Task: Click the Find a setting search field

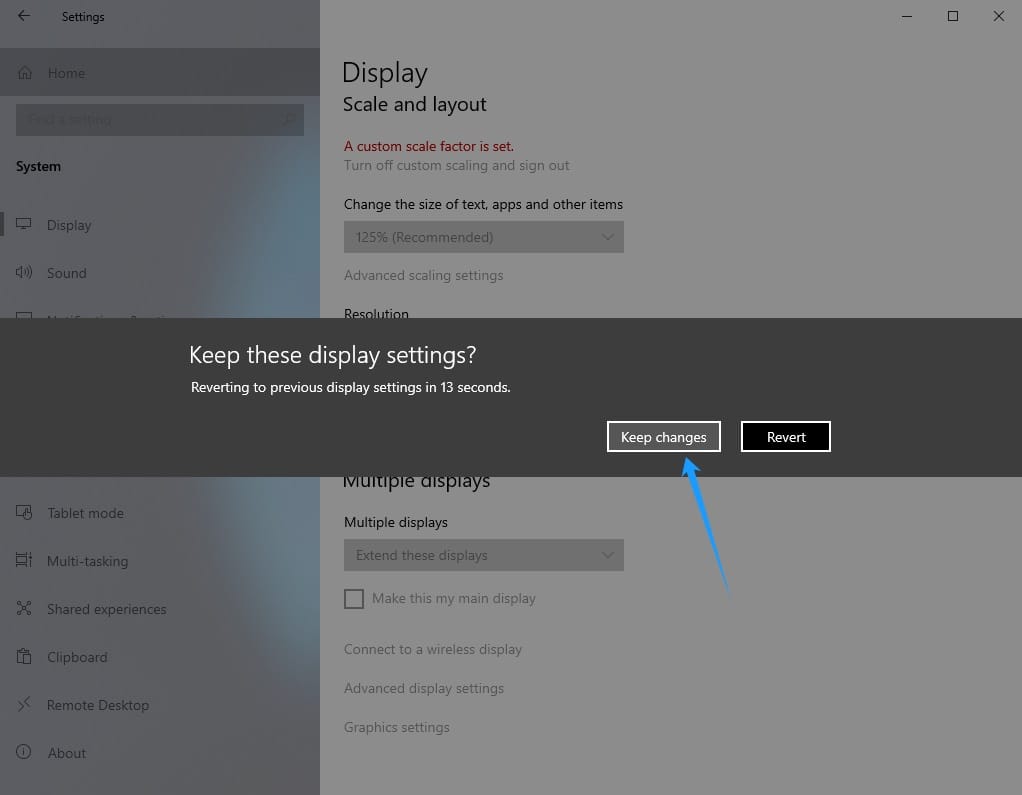Action: [150, 120]
